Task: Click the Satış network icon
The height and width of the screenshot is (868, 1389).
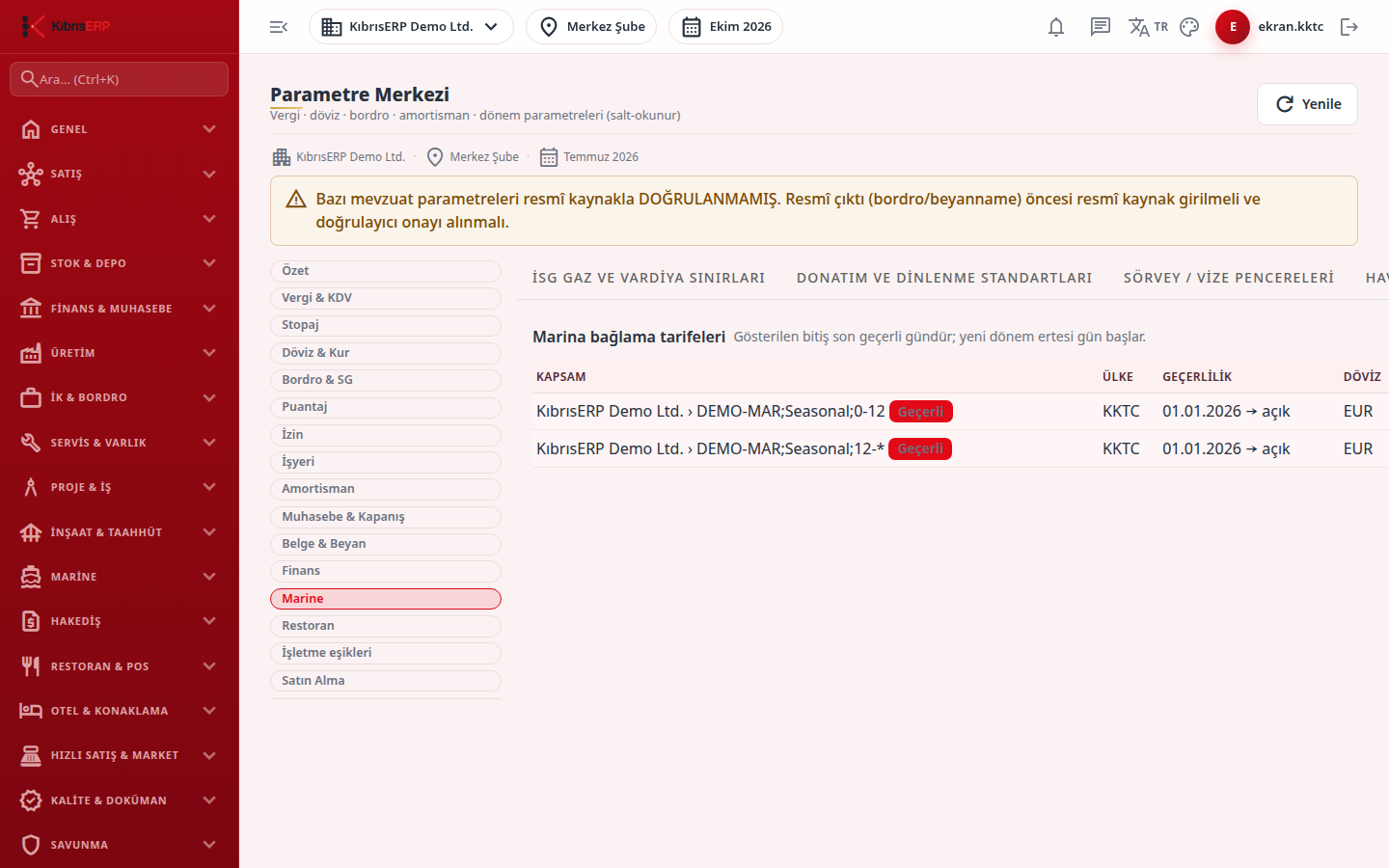Action: tap(31, 174)
